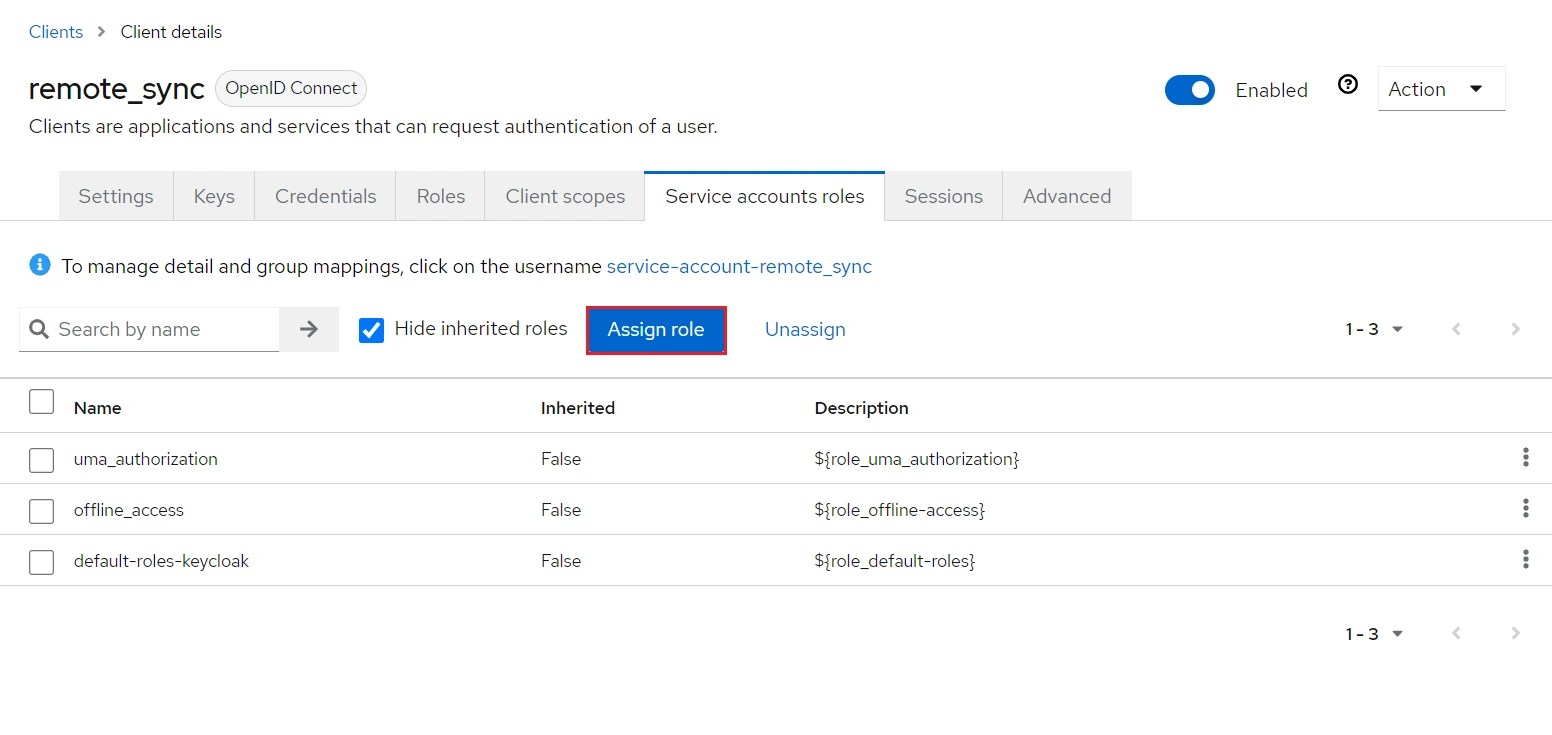Click the blue info icon
Screen dimensions: 1552x735
click(40, 265)
